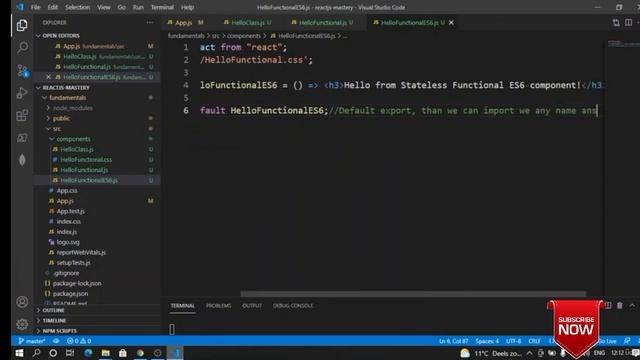Switch to the Output panel tab
Image resolution: width=640 pixels, height=360 pixels.
click(252, 306)
